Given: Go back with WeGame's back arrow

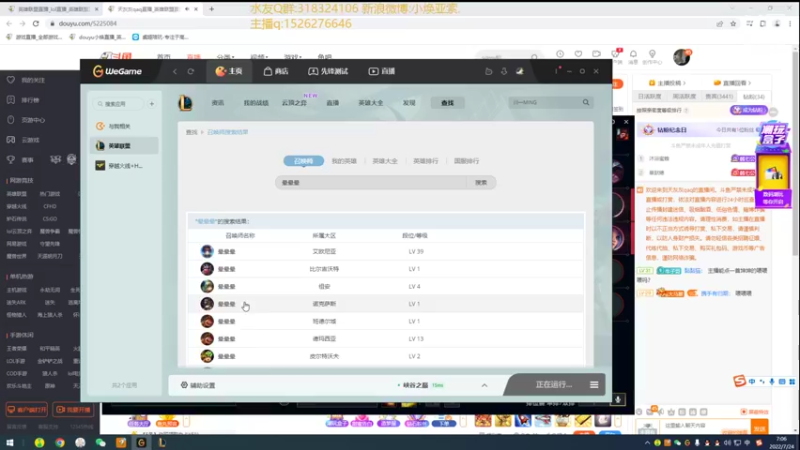Looking at the screenshot, I should click(x=175, y=71).
